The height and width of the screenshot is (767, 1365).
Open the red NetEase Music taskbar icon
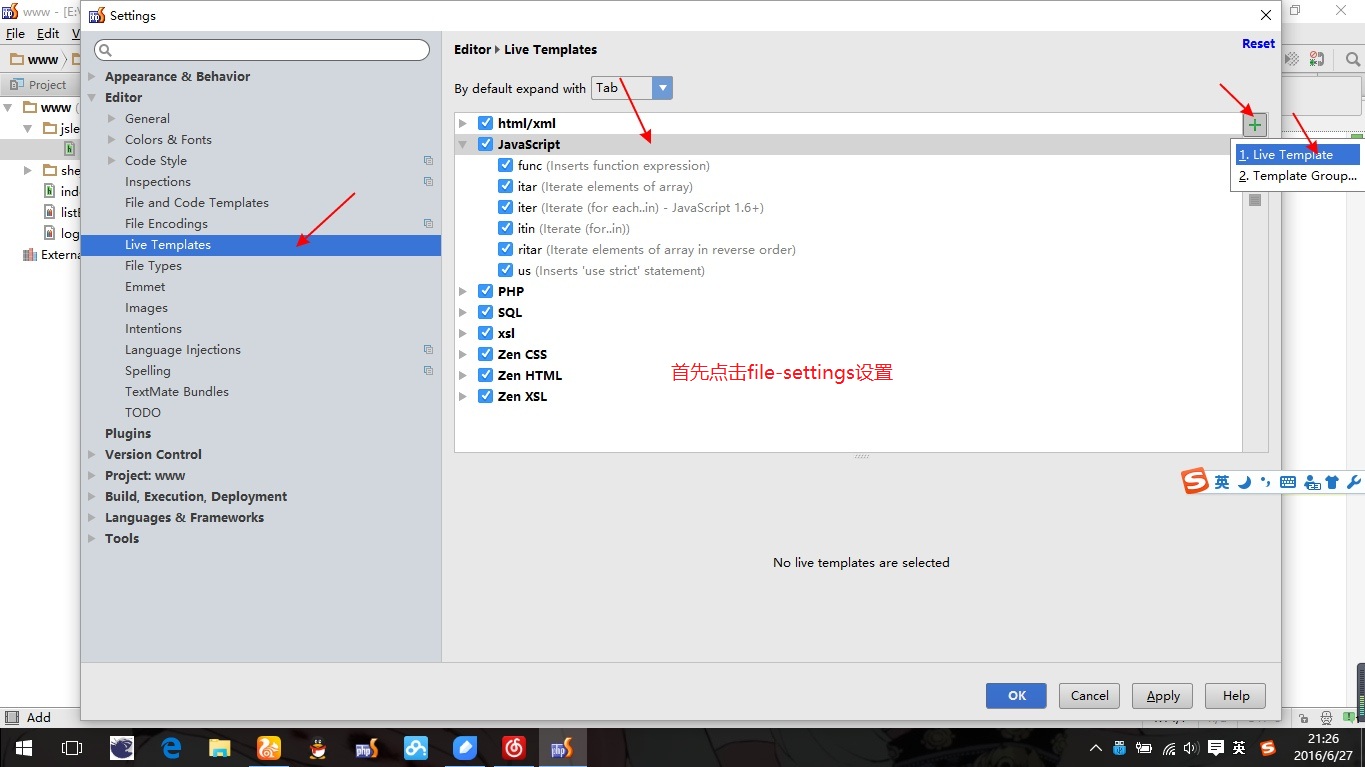(x=514, y=748)
